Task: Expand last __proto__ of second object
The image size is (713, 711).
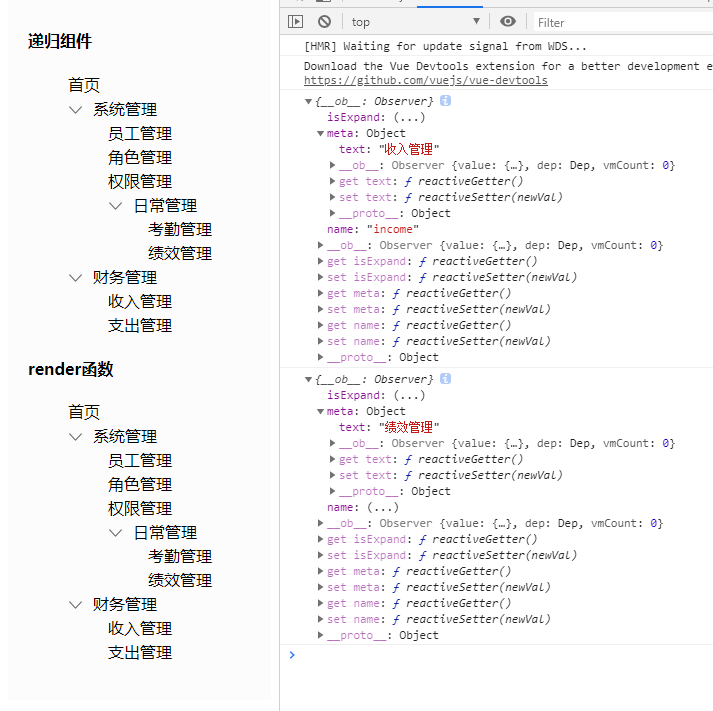Action: pyautogui.click(x=320, y=635)
